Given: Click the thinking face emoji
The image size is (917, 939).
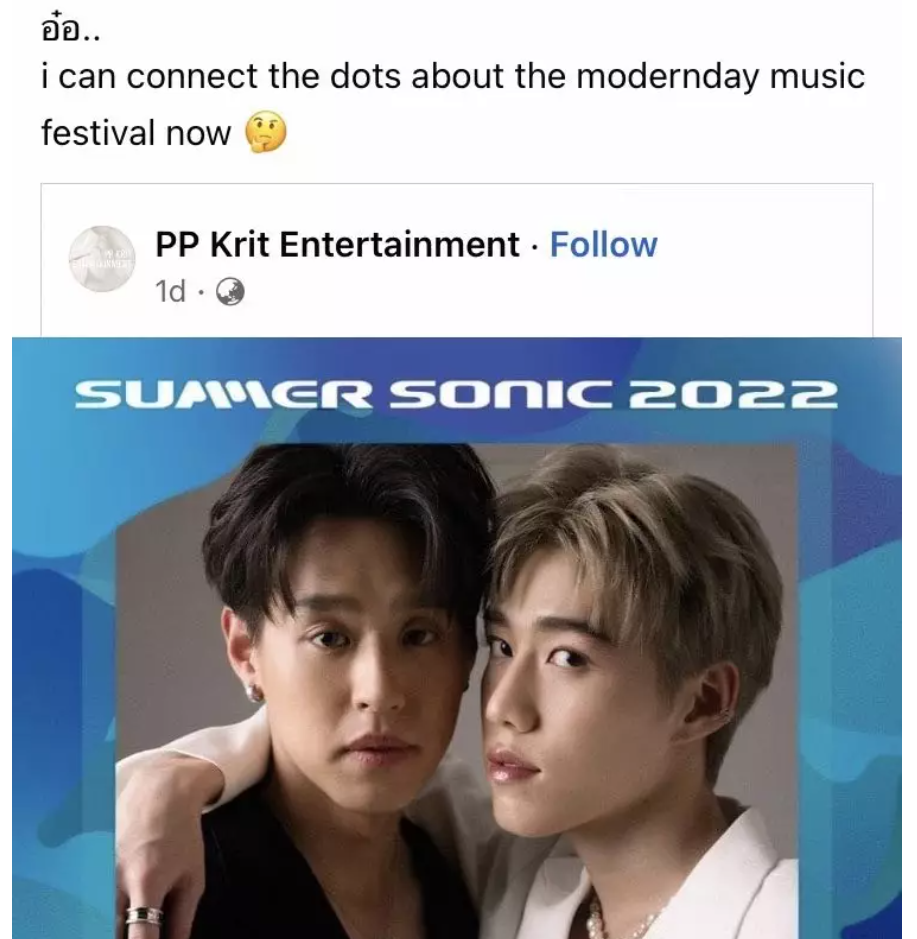Looking at the screenshot, I should 266,132.
